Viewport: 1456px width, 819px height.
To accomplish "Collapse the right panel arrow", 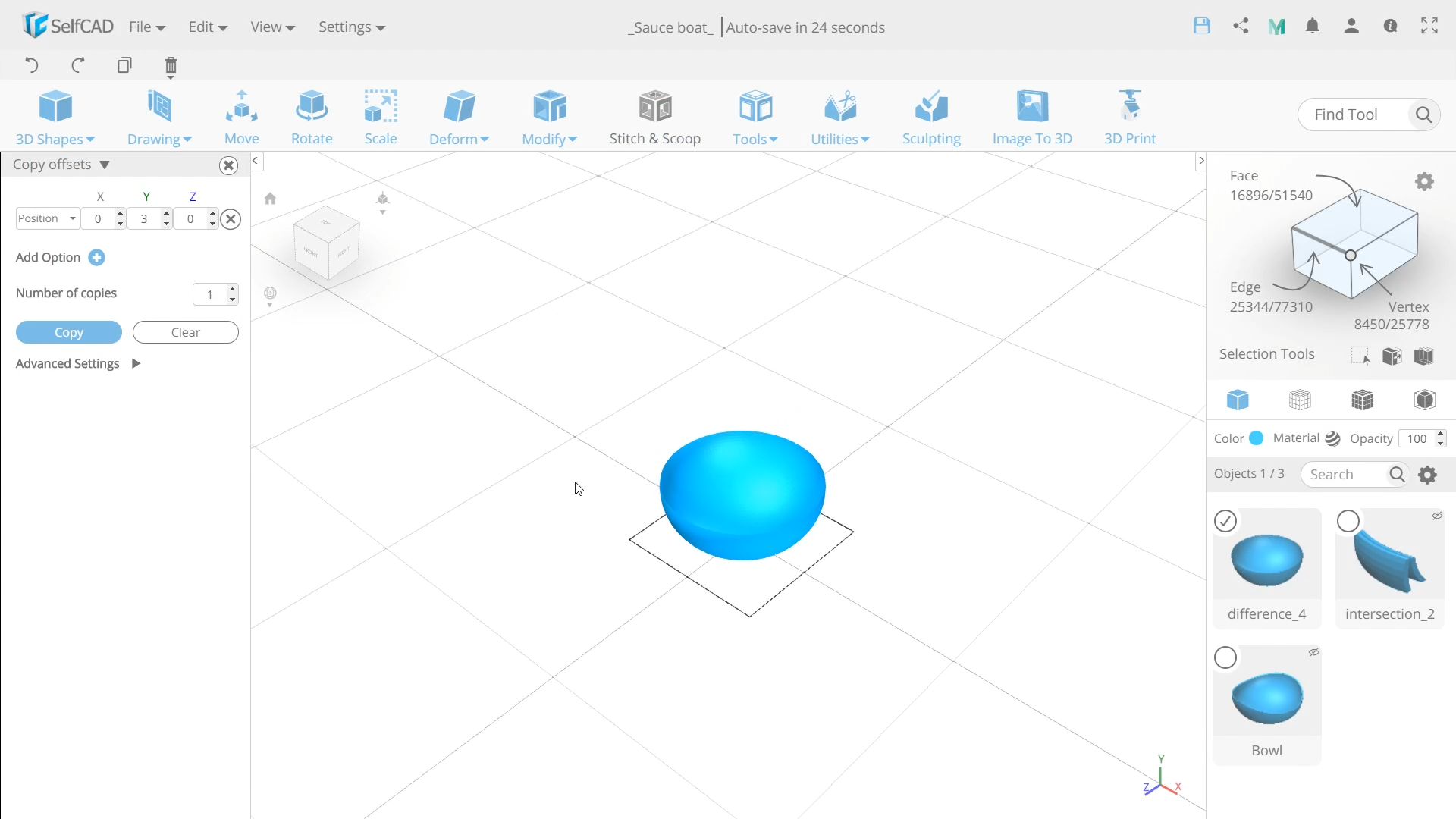I will click(x=1200, y=161).
